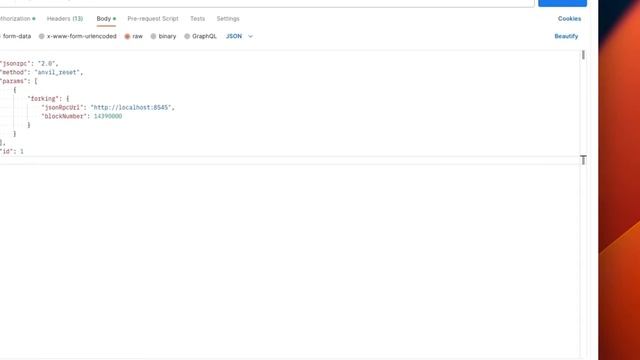Screen dimensions: 640x360
Task: Click the "jsonRpcUrl" key
Action: click(61, 107)
